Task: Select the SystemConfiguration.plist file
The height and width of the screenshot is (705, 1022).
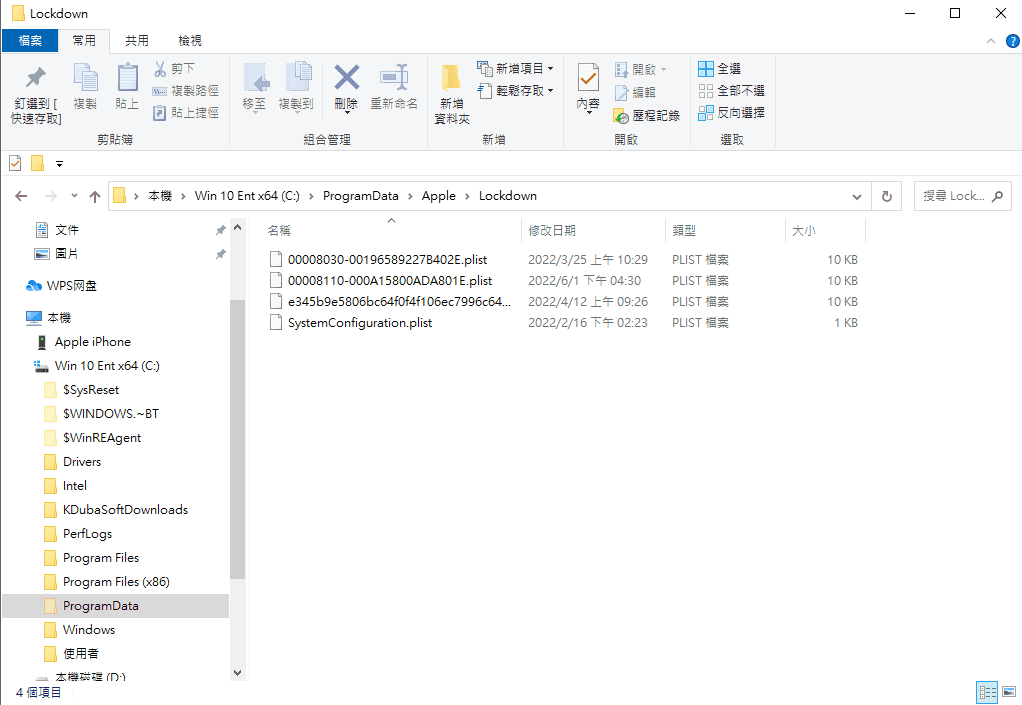Action: tap(359, 323)
